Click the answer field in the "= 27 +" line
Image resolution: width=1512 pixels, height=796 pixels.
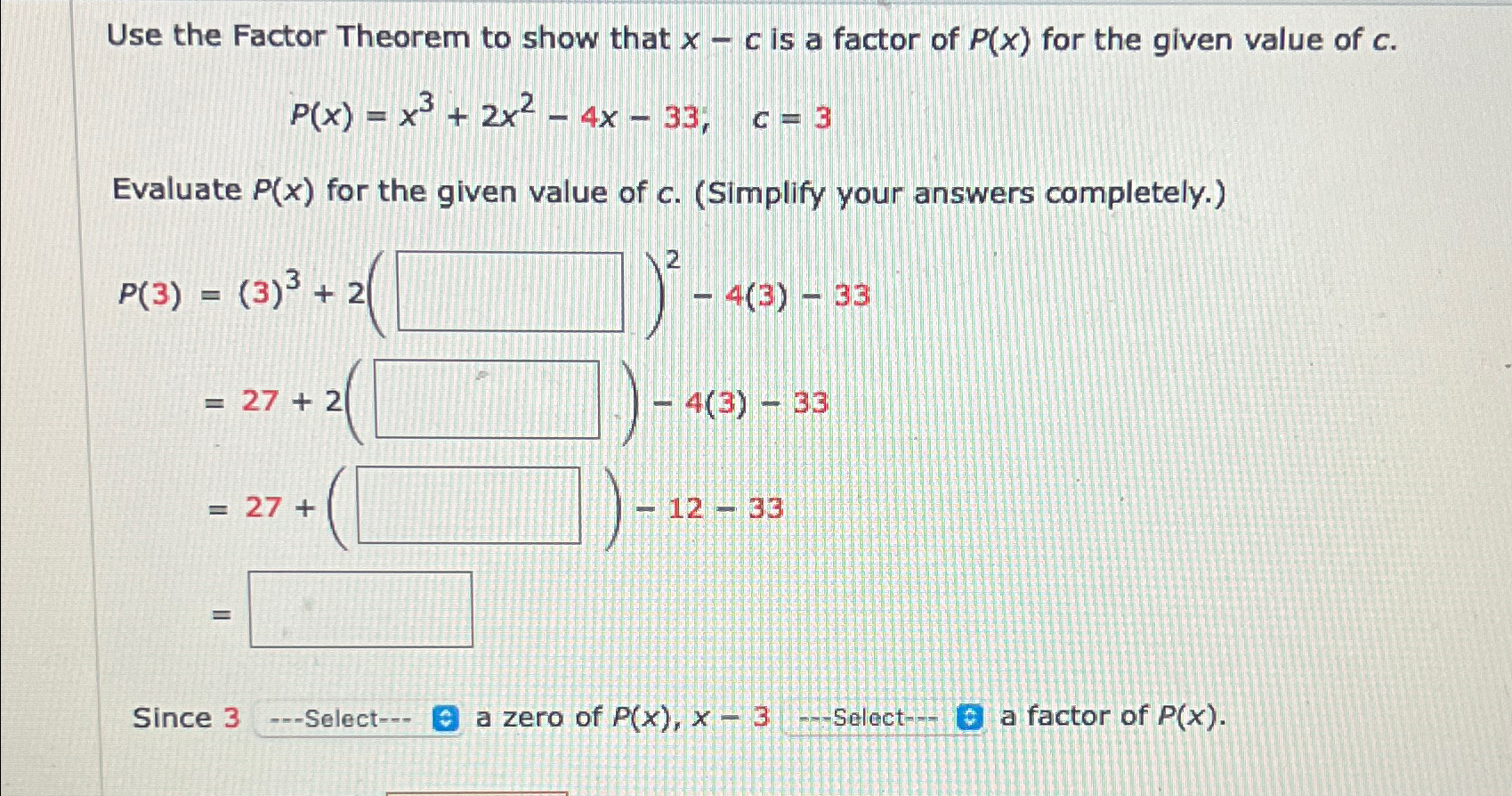(x=469, y=505)
